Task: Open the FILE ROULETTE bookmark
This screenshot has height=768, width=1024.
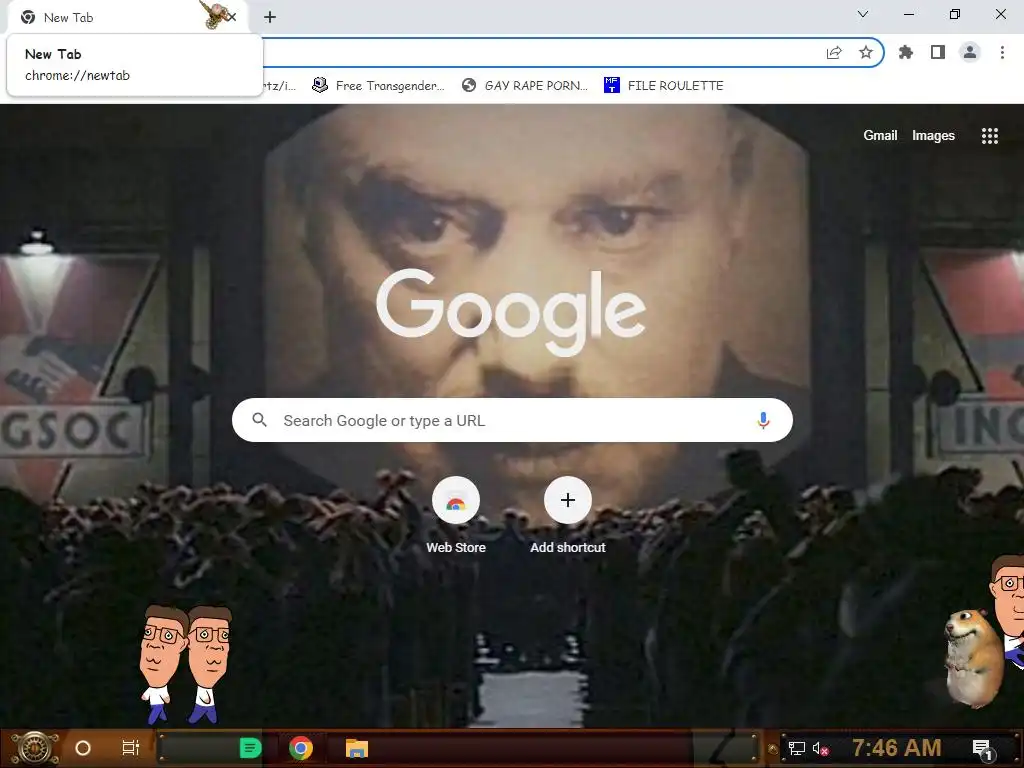Action: pos(664,86)
